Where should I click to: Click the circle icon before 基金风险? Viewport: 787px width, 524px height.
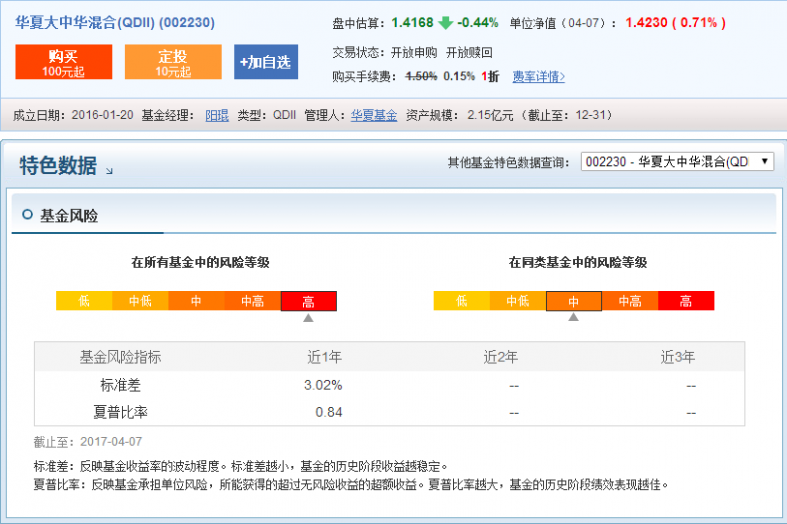[27, 215]
